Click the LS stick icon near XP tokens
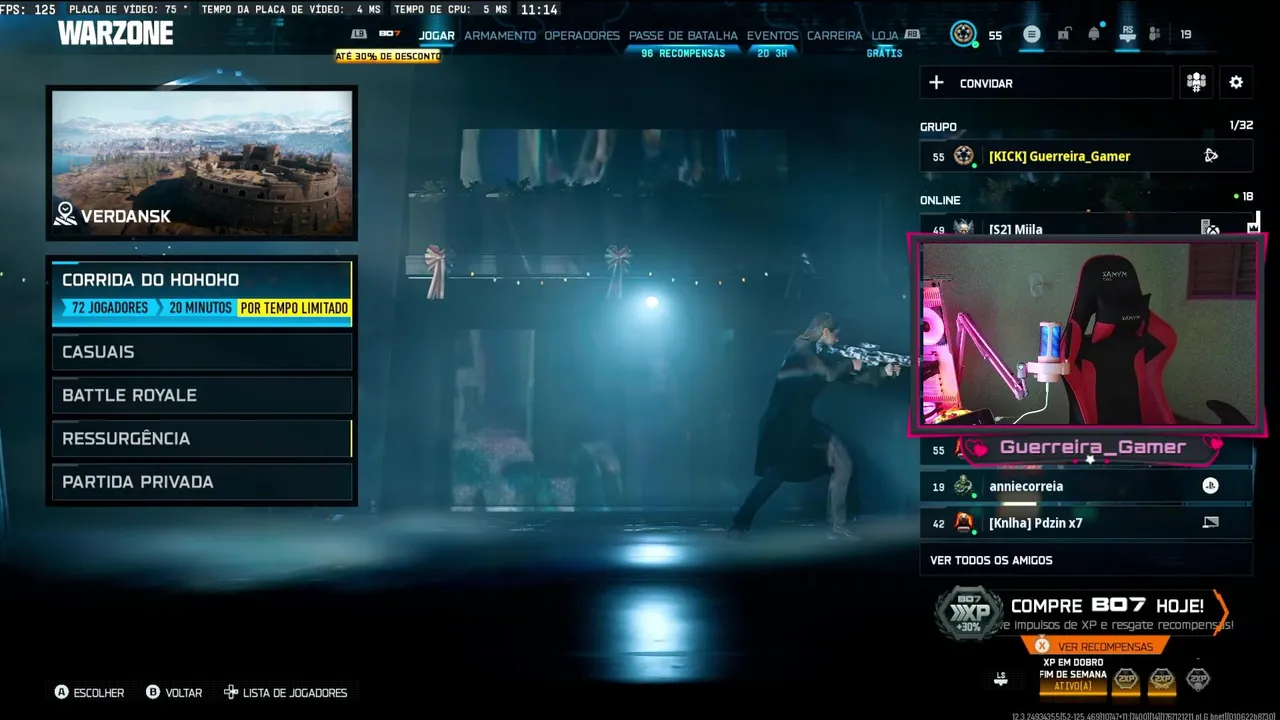Viewport: 1280px width, 720px height. [1001, 679]
